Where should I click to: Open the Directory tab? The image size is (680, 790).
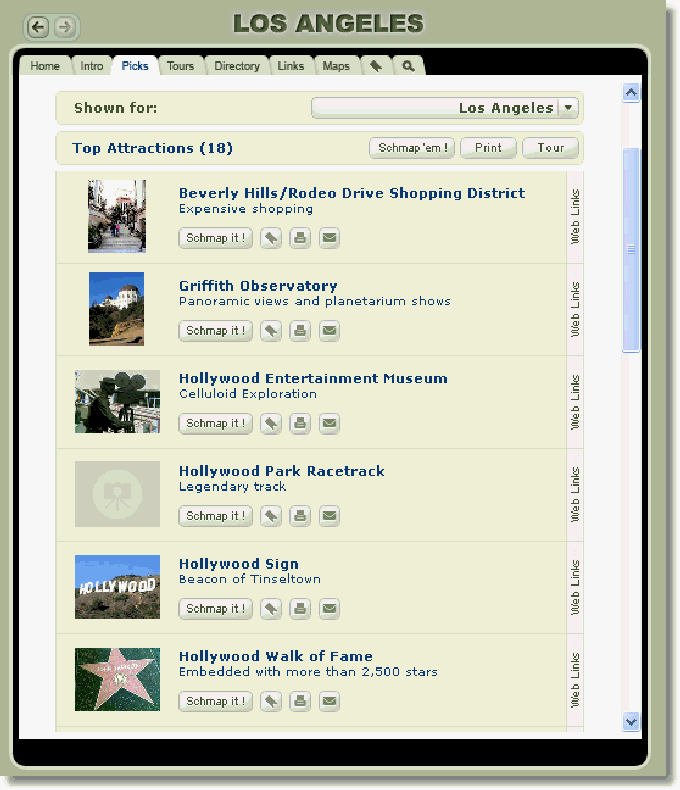[237, 66]
